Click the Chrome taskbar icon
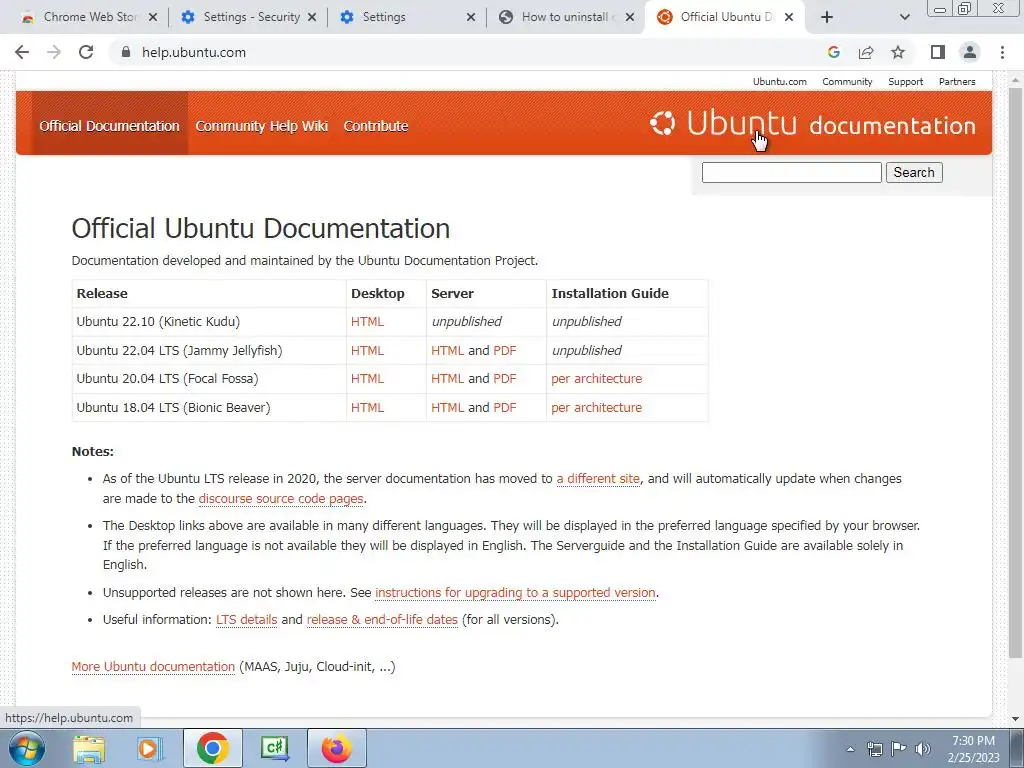1024x768 pixels. 212,748
